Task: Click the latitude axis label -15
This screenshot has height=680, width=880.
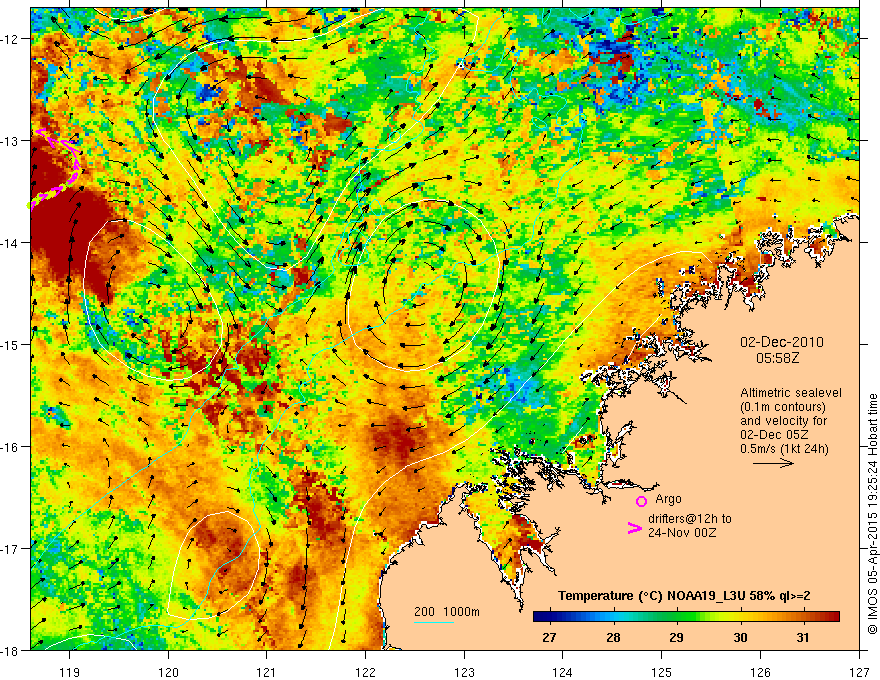Action: click(10, 345)
